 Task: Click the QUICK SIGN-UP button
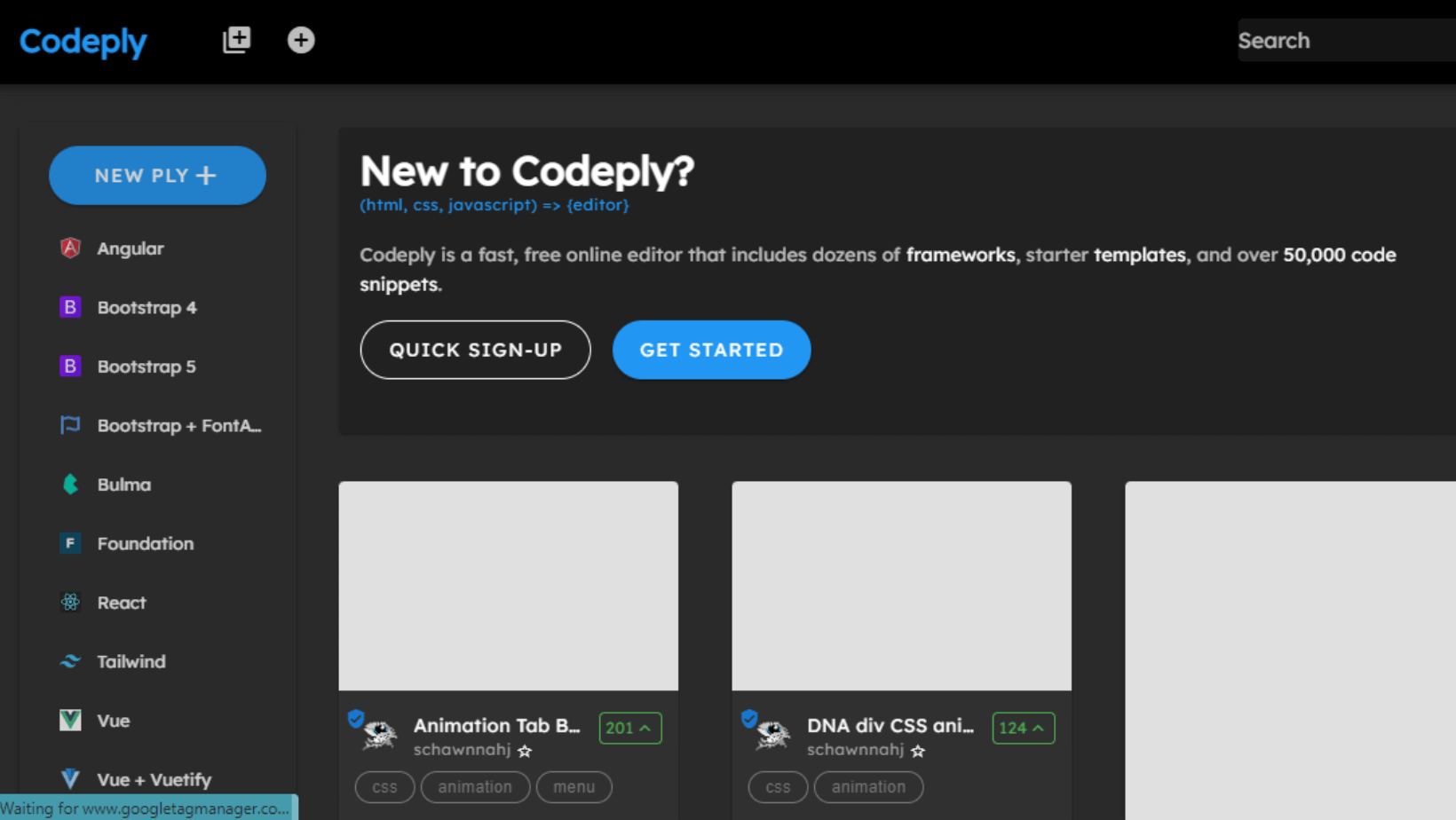[x=475, y=350]
